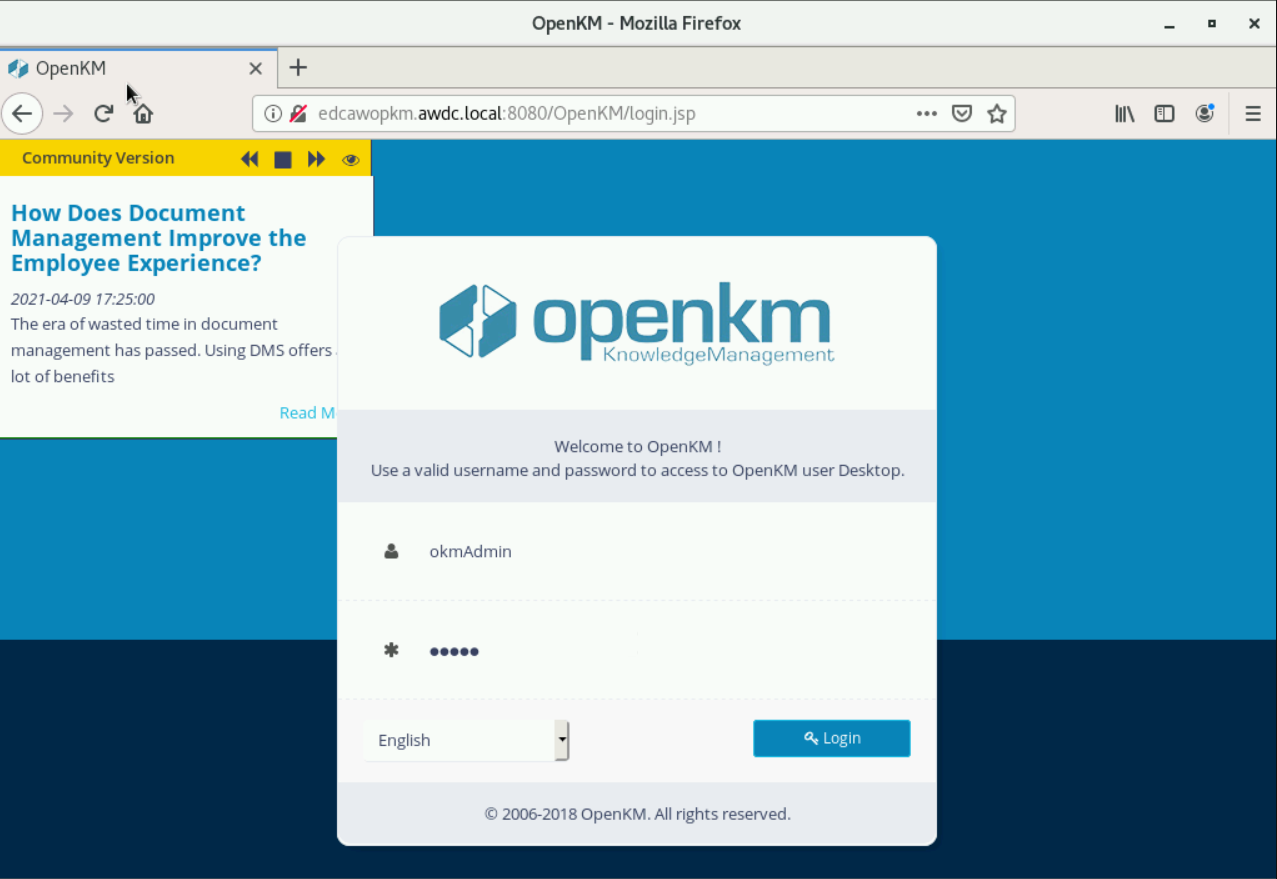The image size is (1277, 879).
Task: Open page actions three-dots menu
Action: click(926, 114)
